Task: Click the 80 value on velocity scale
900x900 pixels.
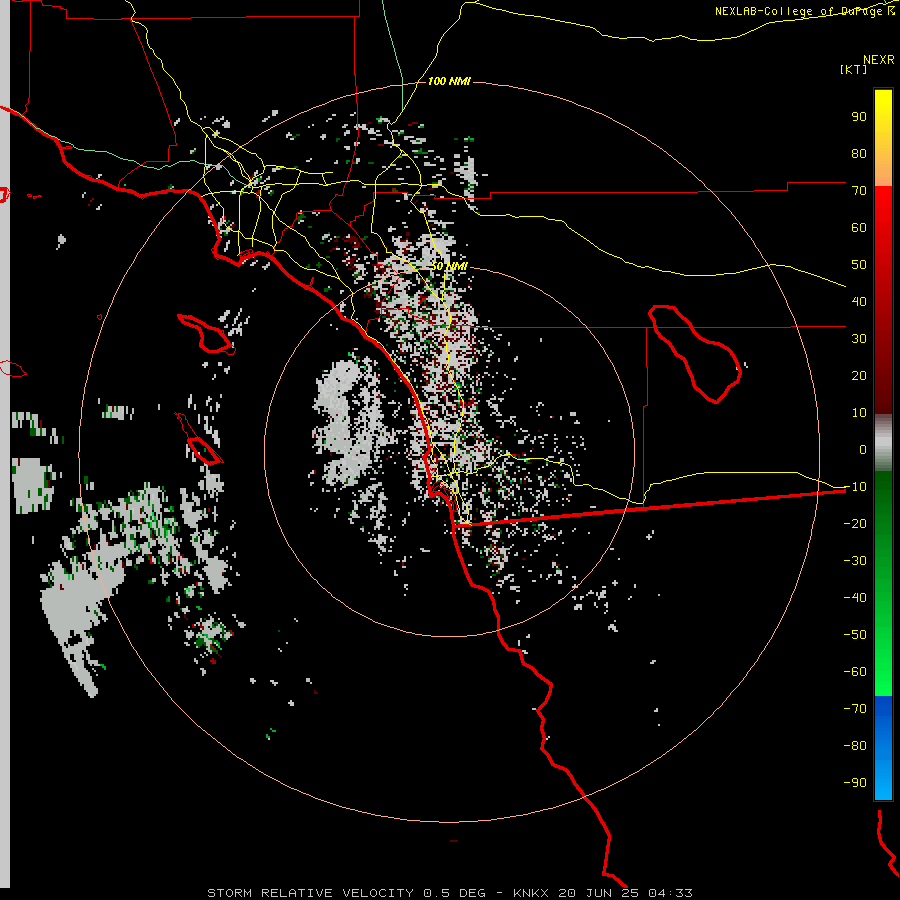Action: pyautogui.click(x=859, y=154)
